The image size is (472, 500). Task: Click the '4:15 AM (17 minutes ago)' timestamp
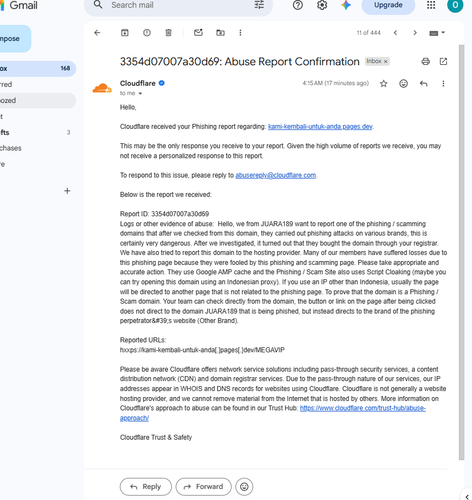(336, 83)
